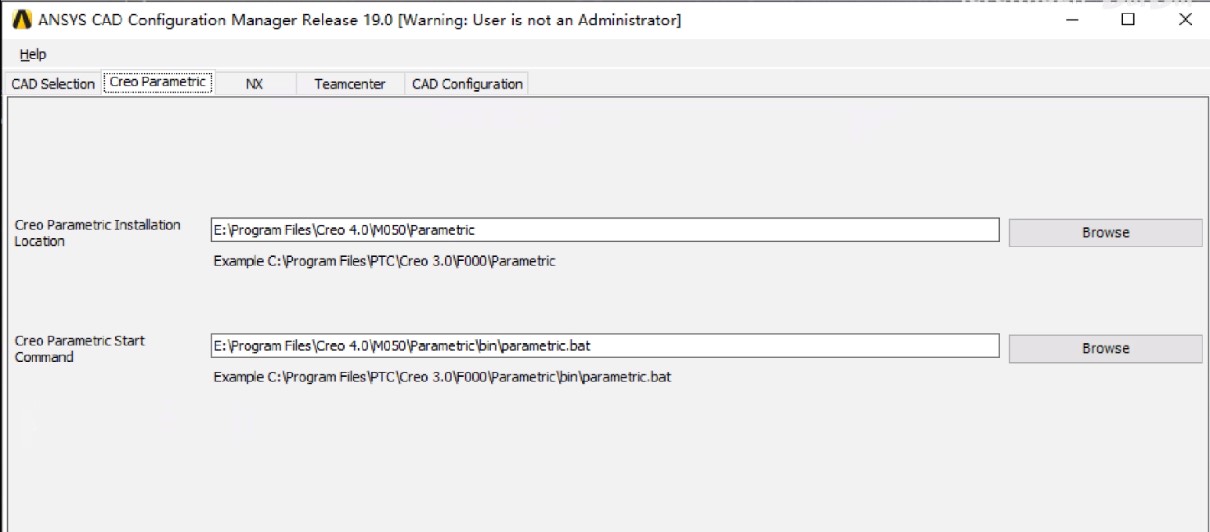The width and height of the screenshot is (1210, 532).
Task: Click the ANSYS logo icon in title bar
Action: [x=22, y=19]
